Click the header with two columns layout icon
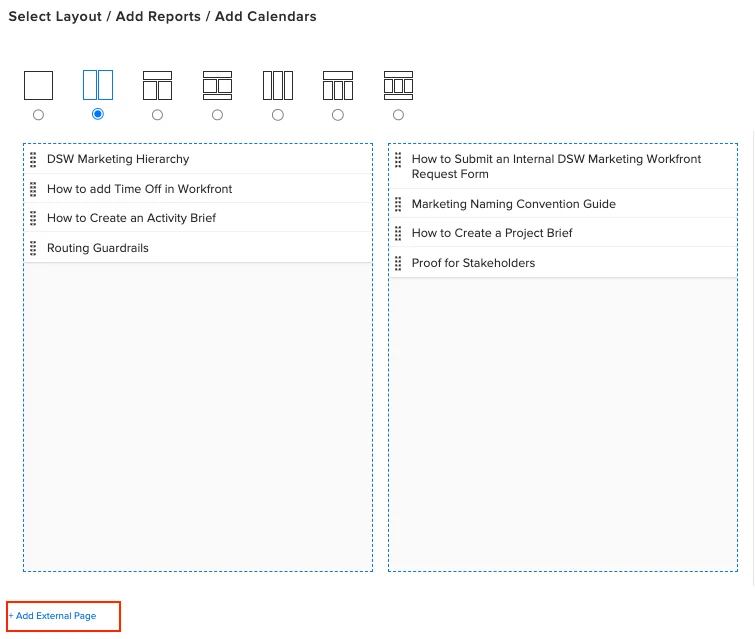 (x=157, y=85)
